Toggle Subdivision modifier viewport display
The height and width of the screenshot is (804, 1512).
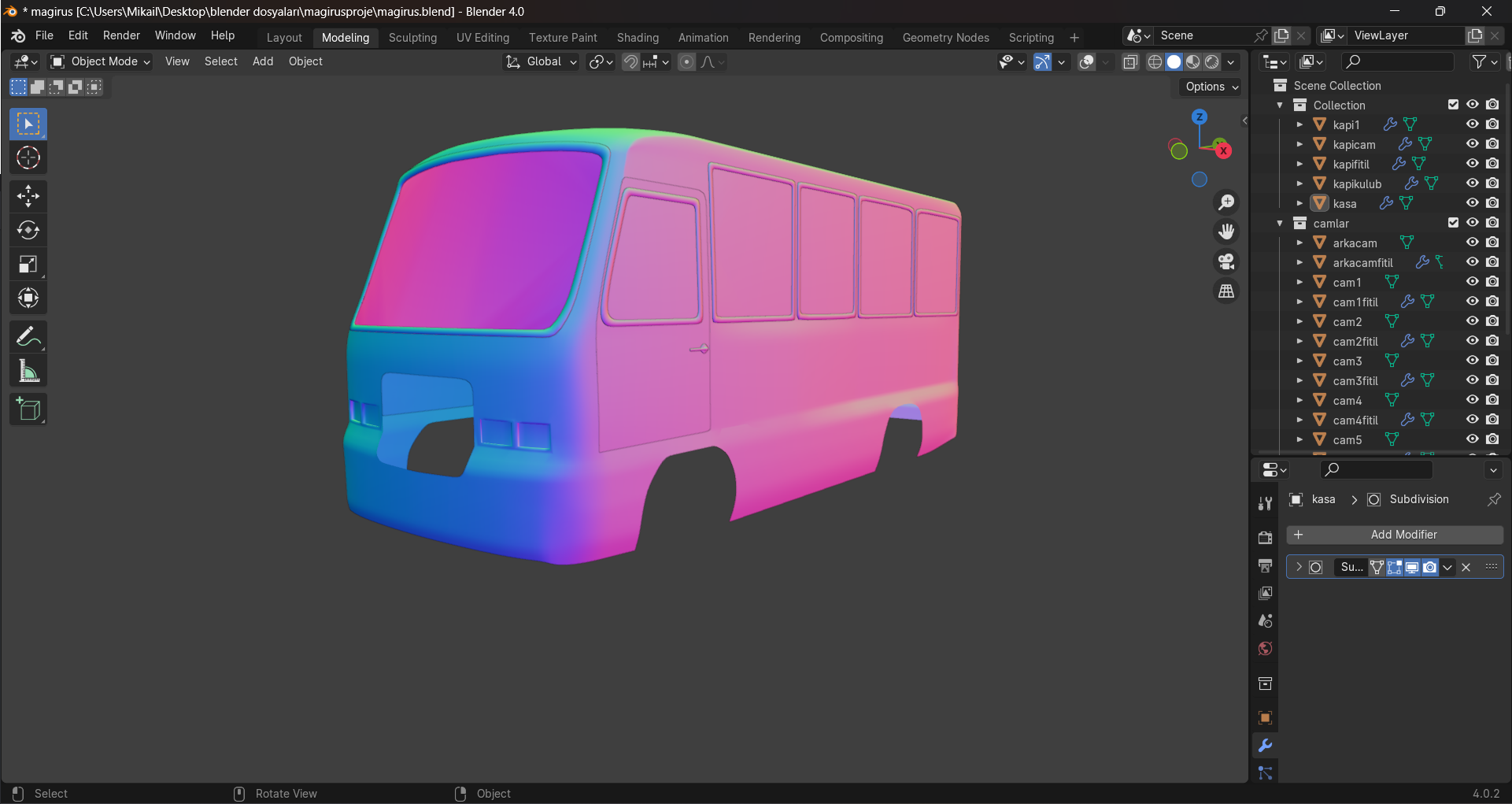pyautogui.click(x=1412, y=567)
